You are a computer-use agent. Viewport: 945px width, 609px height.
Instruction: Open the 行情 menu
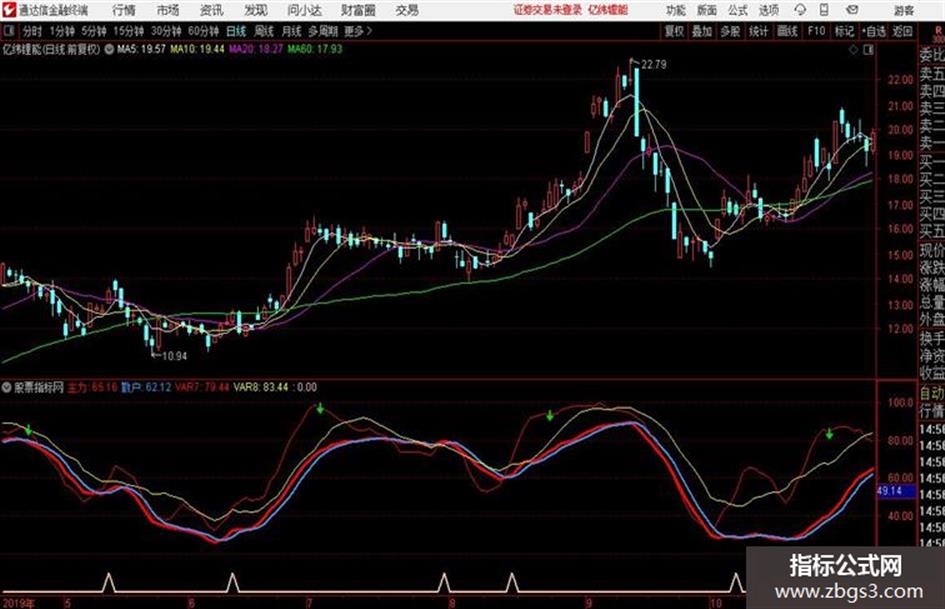pyautogui.click(x=124, y=10)
